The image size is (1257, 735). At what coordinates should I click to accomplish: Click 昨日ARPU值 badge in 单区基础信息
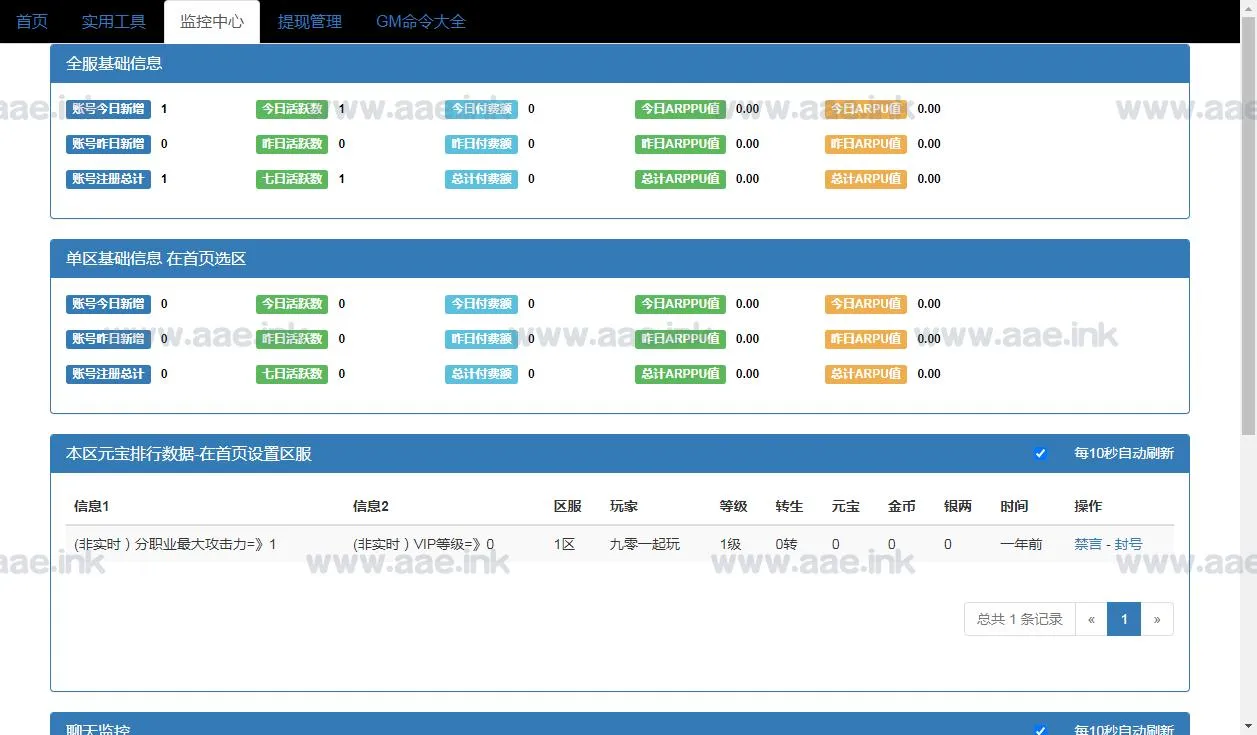[865, 339]
